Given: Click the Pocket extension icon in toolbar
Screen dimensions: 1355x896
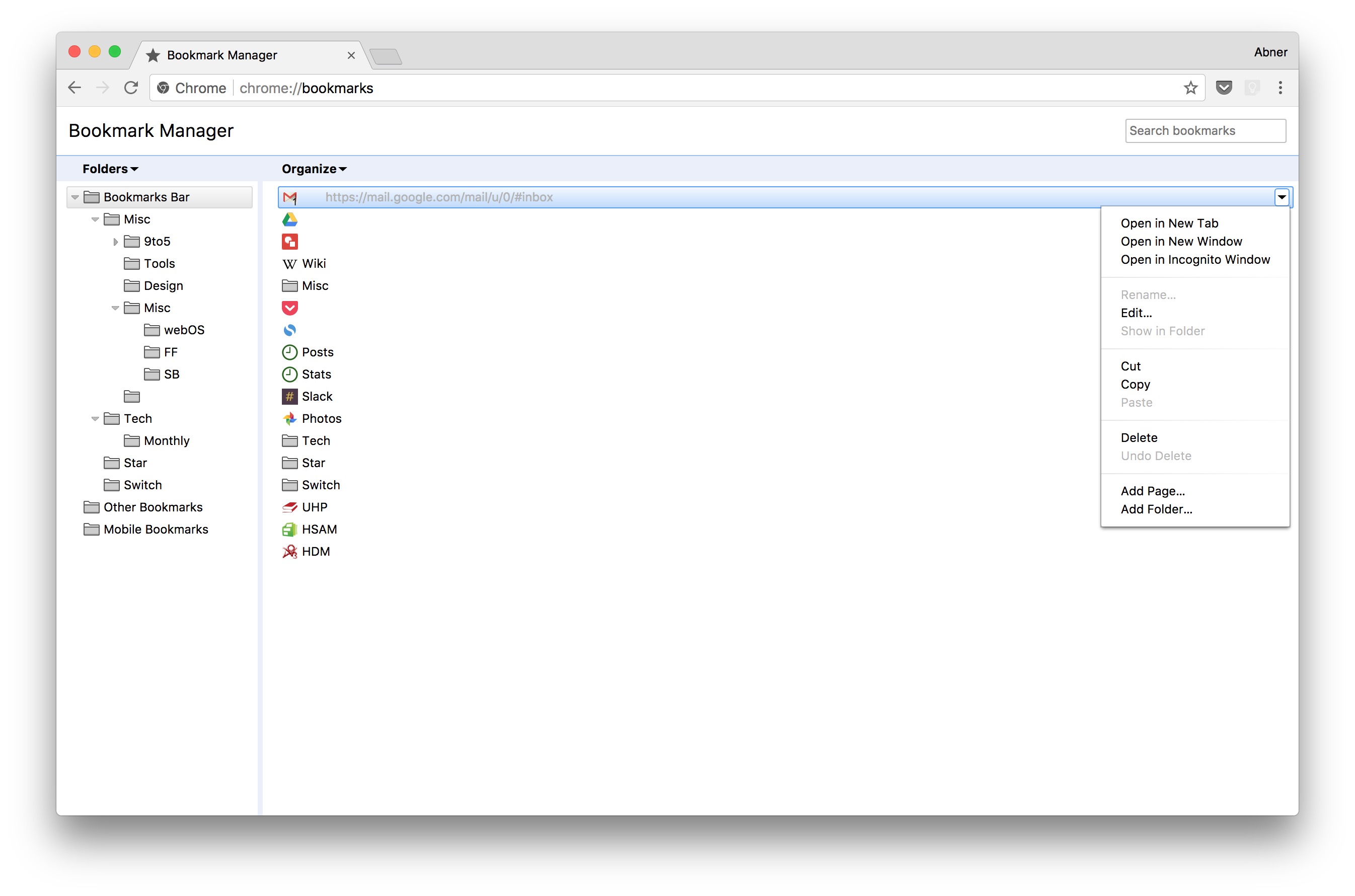Looking at the screenshot, I should [1224, 88].
